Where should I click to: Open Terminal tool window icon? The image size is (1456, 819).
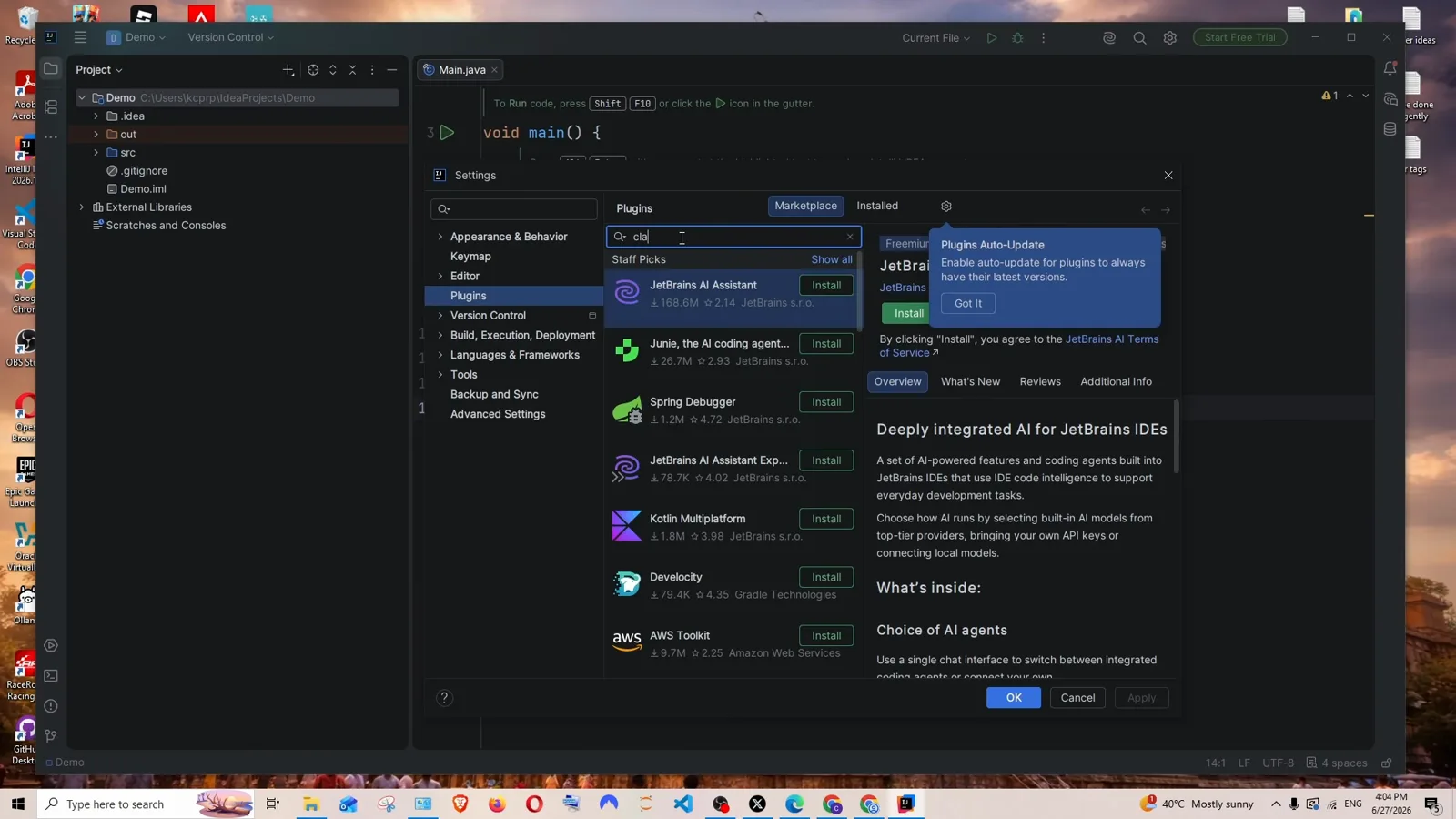point(51,676)
